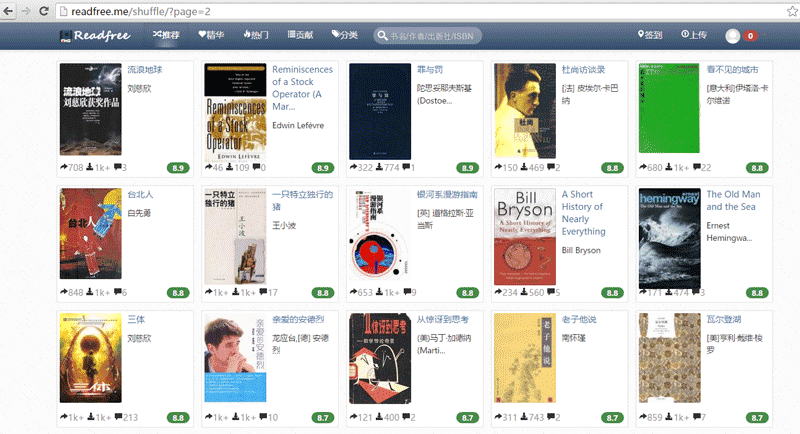Click the comment icon on 三体 card
This screenshot has height=434, width=800.
pyautogui.click(x=118, y=417)
